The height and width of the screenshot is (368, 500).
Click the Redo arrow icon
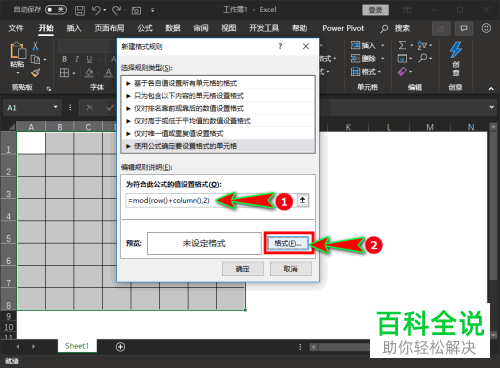pyautogui.click(x=116, y=11)
